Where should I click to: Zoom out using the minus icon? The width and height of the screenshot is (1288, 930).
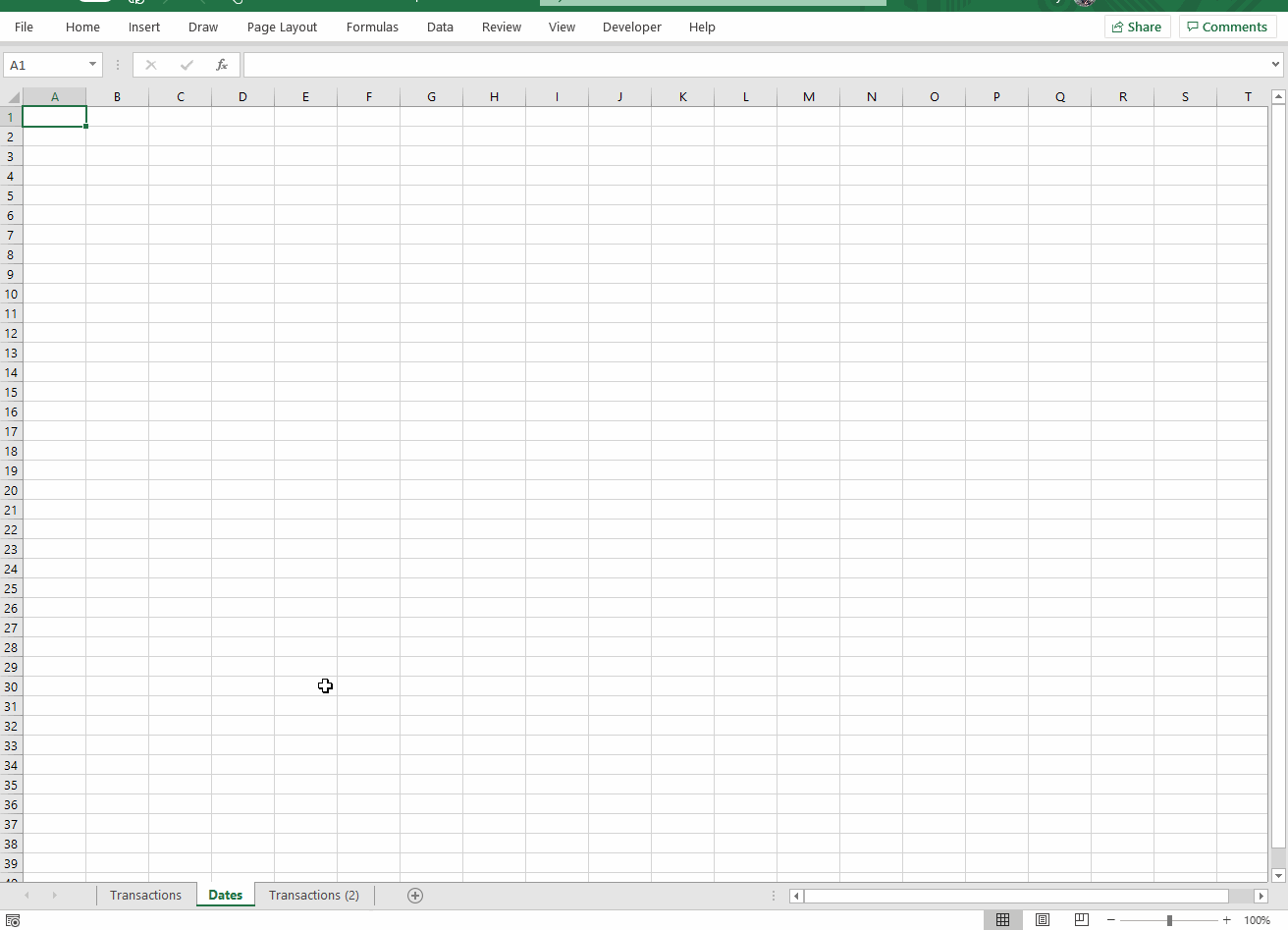tap(1110, 920)
